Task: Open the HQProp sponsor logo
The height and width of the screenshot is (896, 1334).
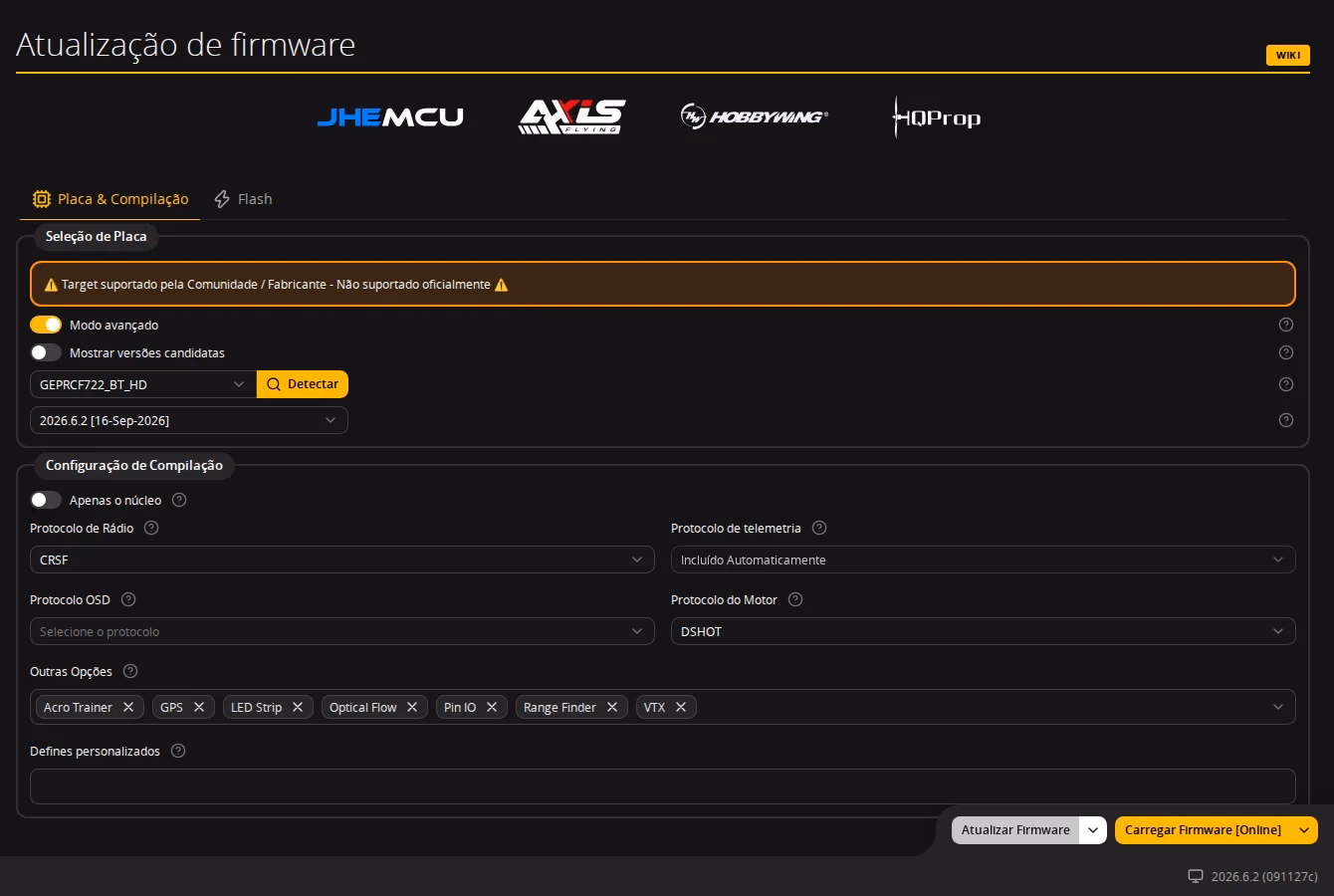Action: [937, 117]
